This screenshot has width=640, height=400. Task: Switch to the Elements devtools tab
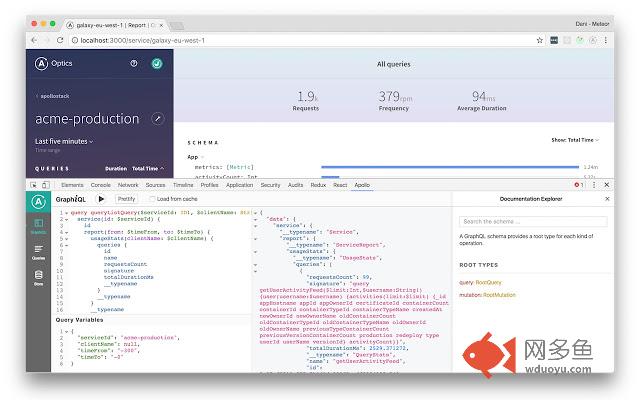pyautogui.click(x=72, y=185)
